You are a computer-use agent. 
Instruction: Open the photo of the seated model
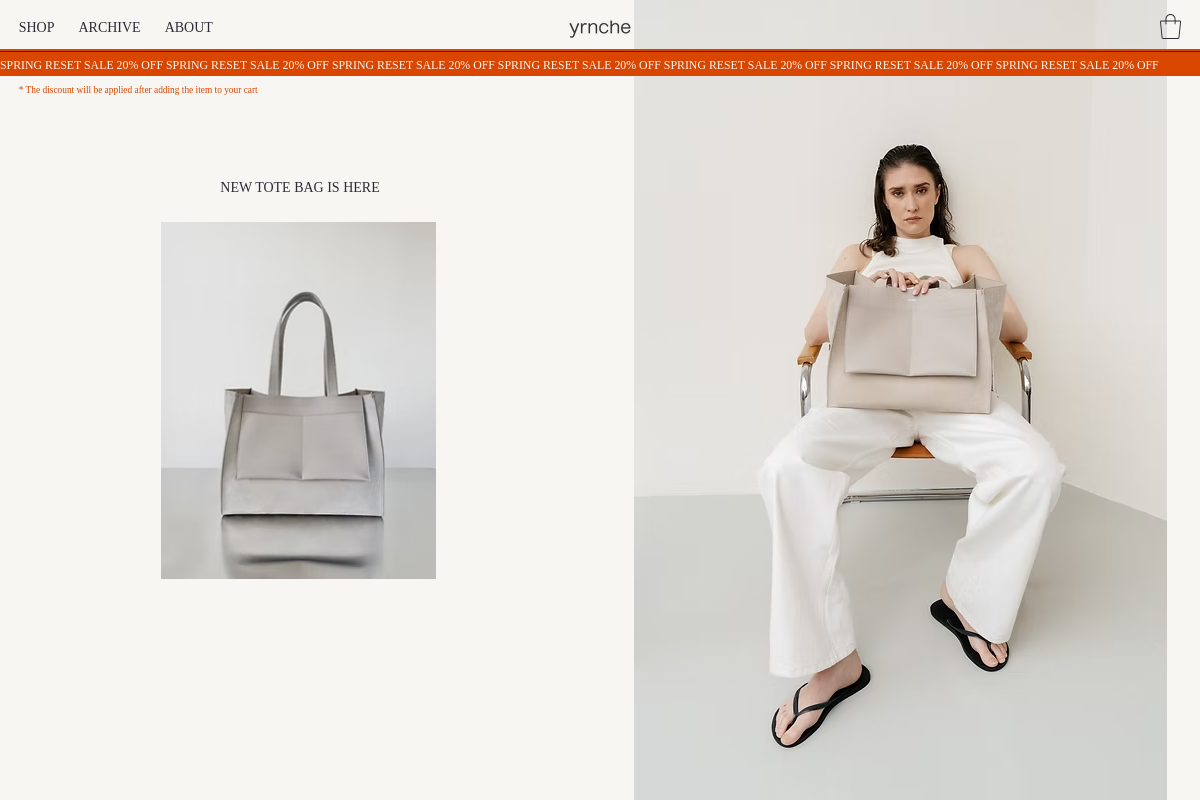pos(900,400)
